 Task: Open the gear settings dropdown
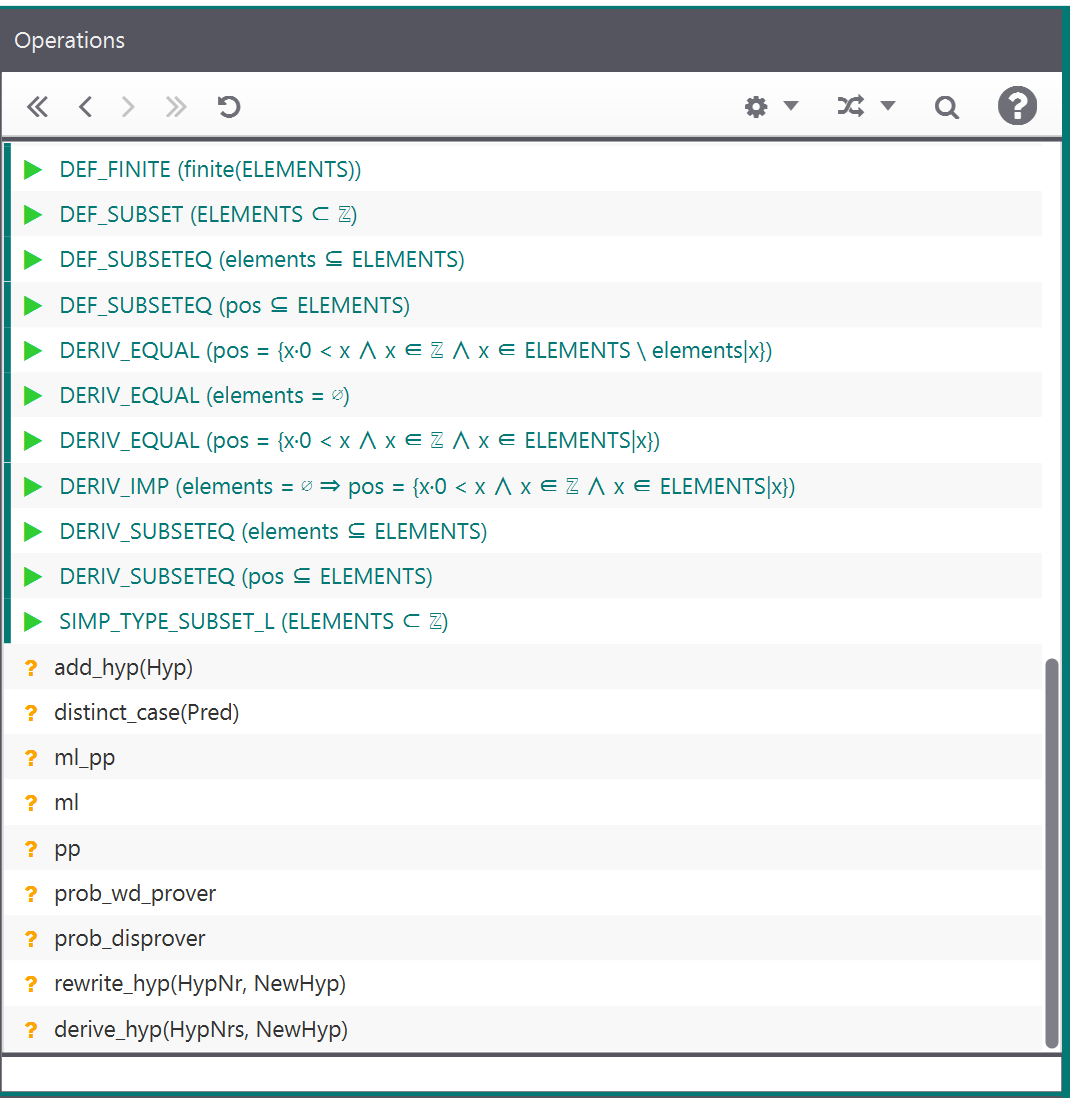(771, 107)
